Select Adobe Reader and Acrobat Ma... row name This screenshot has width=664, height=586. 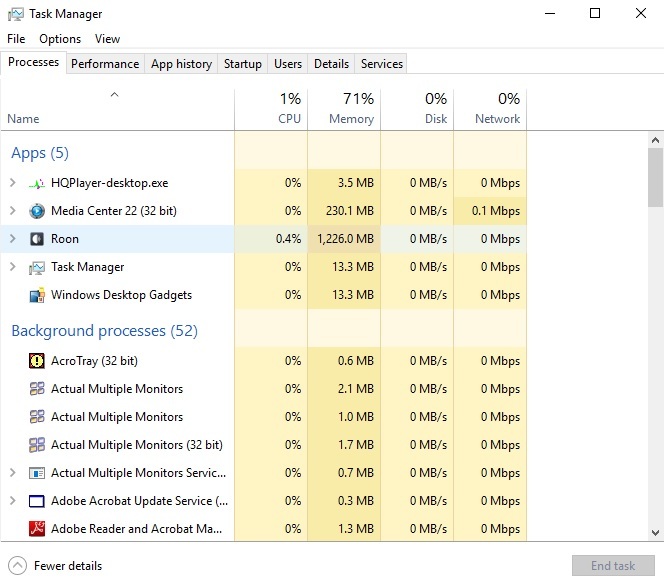pyautogui.click(x=136, y=529)
